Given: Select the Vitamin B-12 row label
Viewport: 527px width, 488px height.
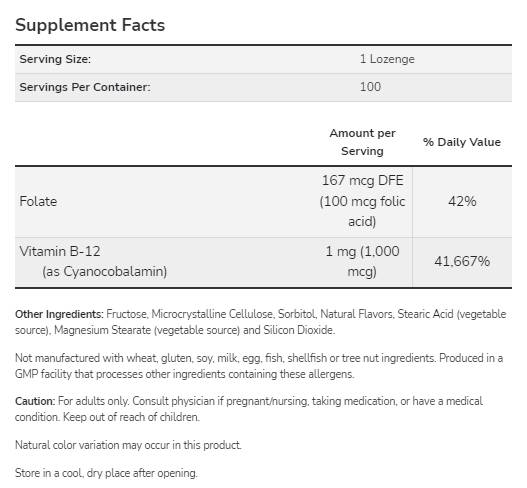Looking at the screenshot, I should click(x=60, y=251).
